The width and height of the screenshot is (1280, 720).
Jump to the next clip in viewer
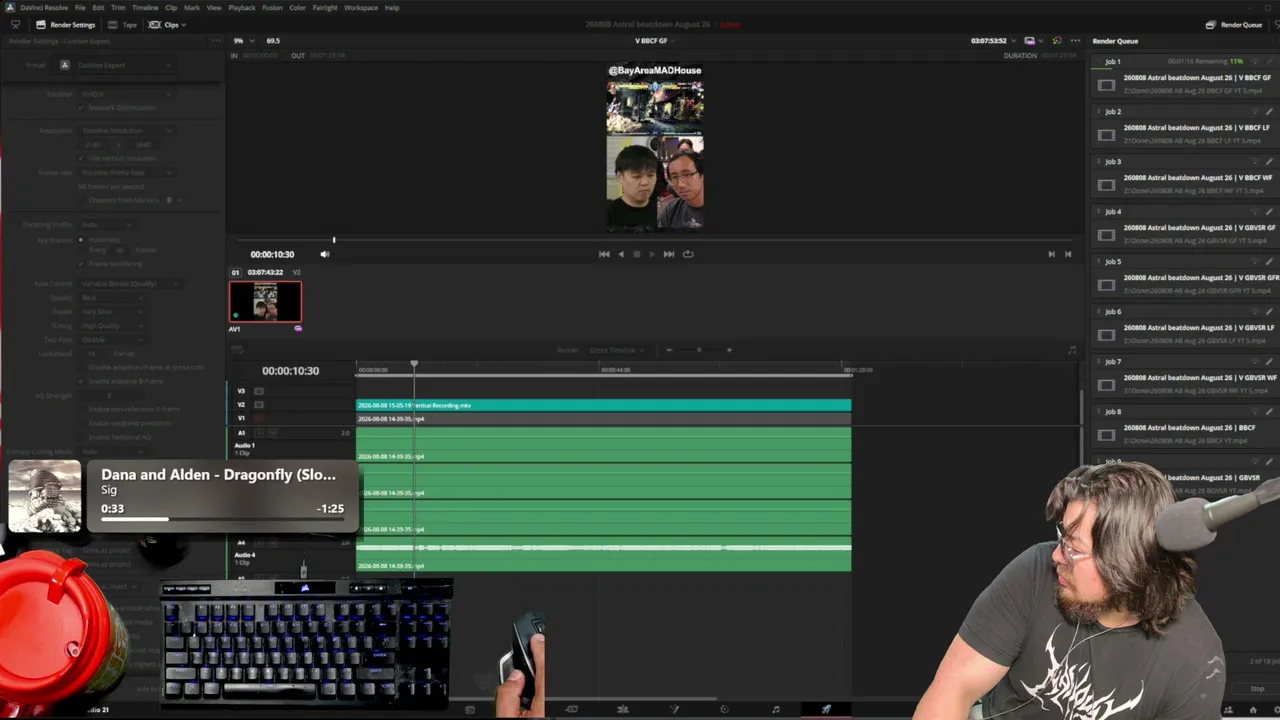tap(1051, 254)
